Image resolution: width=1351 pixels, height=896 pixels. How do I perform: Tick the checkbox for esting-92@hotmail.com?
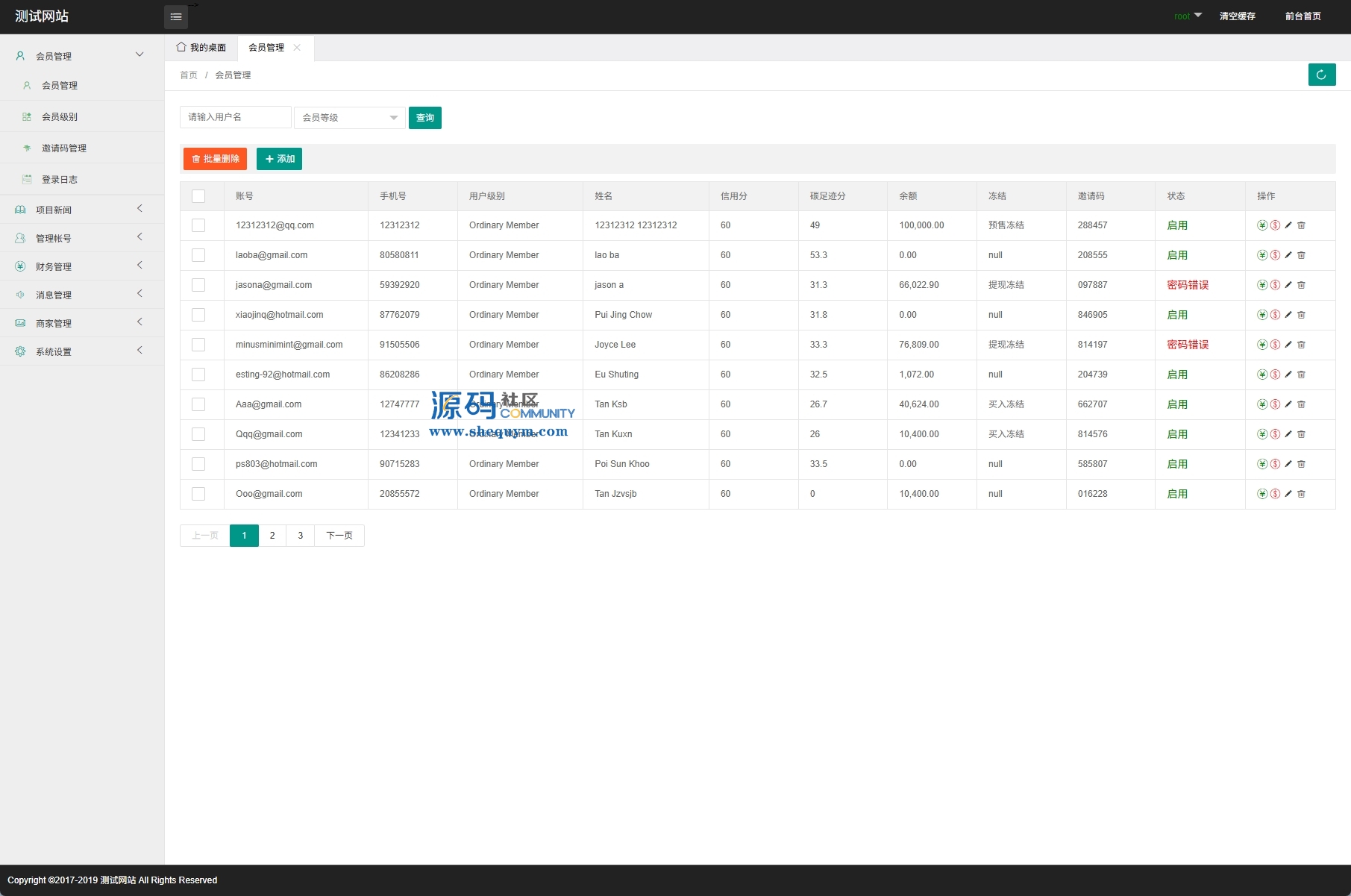click(198, 375)
